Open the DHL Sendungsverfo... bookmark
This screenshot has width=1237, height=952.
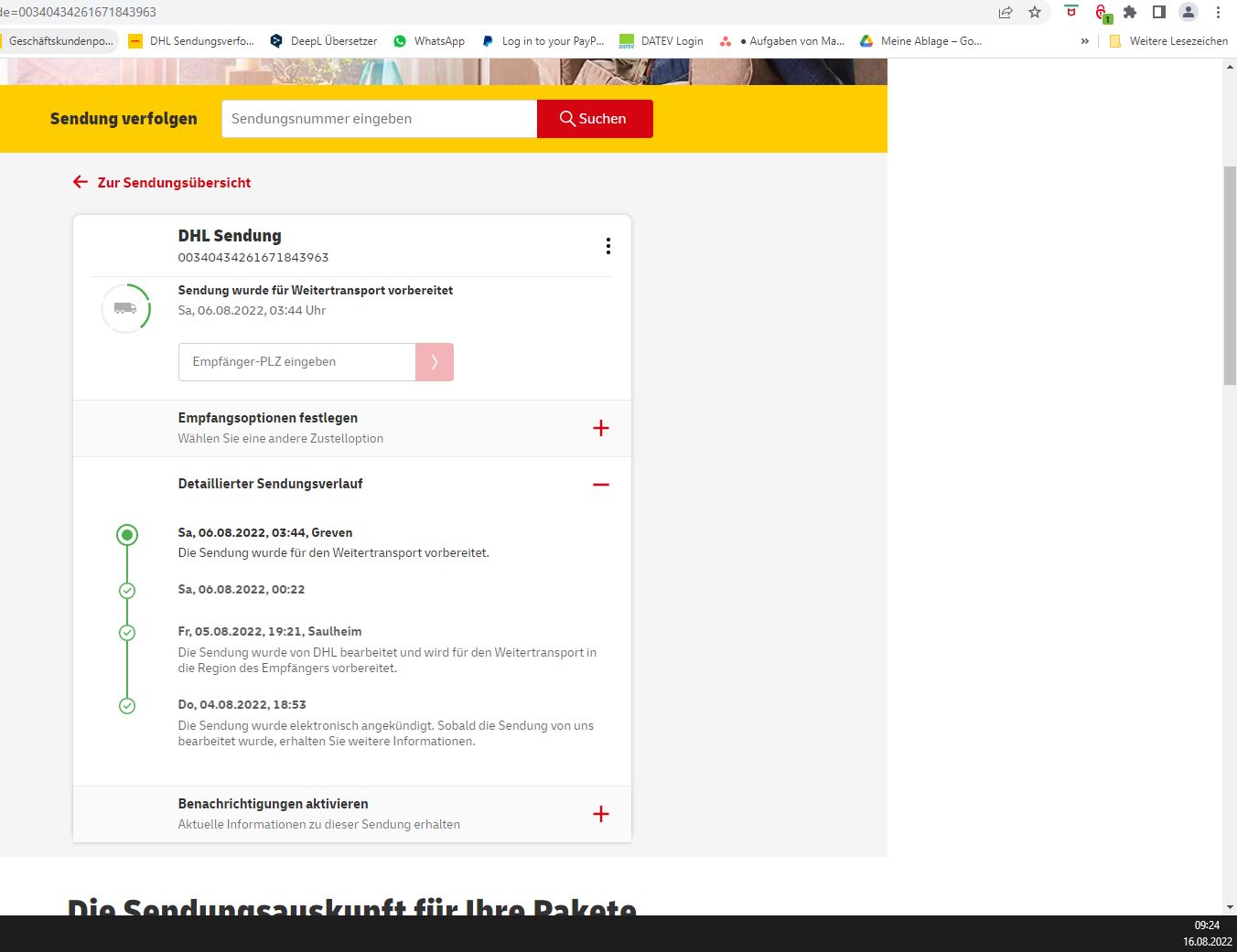point(191,41)
